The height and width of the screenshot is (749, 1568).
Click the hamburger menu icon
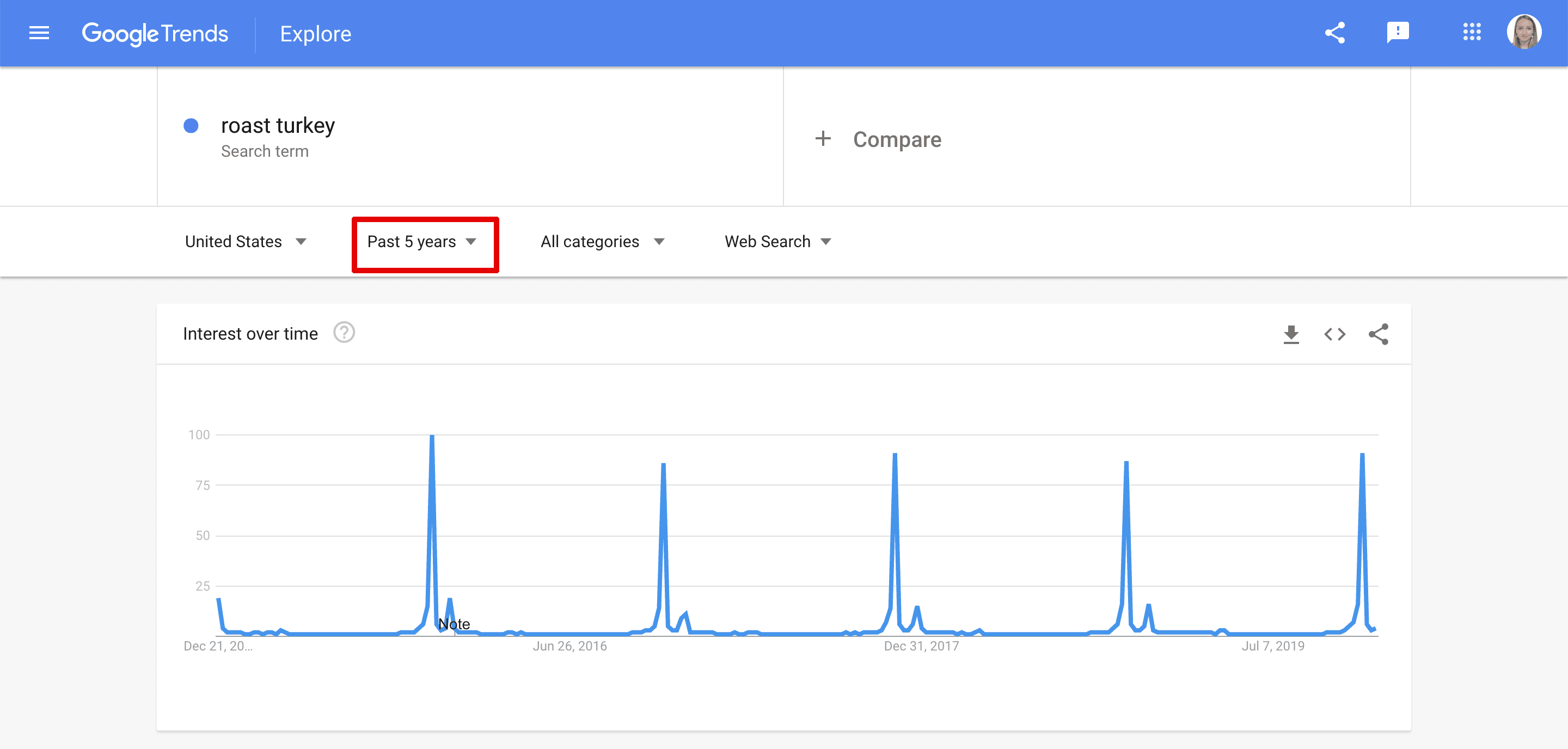38,33
